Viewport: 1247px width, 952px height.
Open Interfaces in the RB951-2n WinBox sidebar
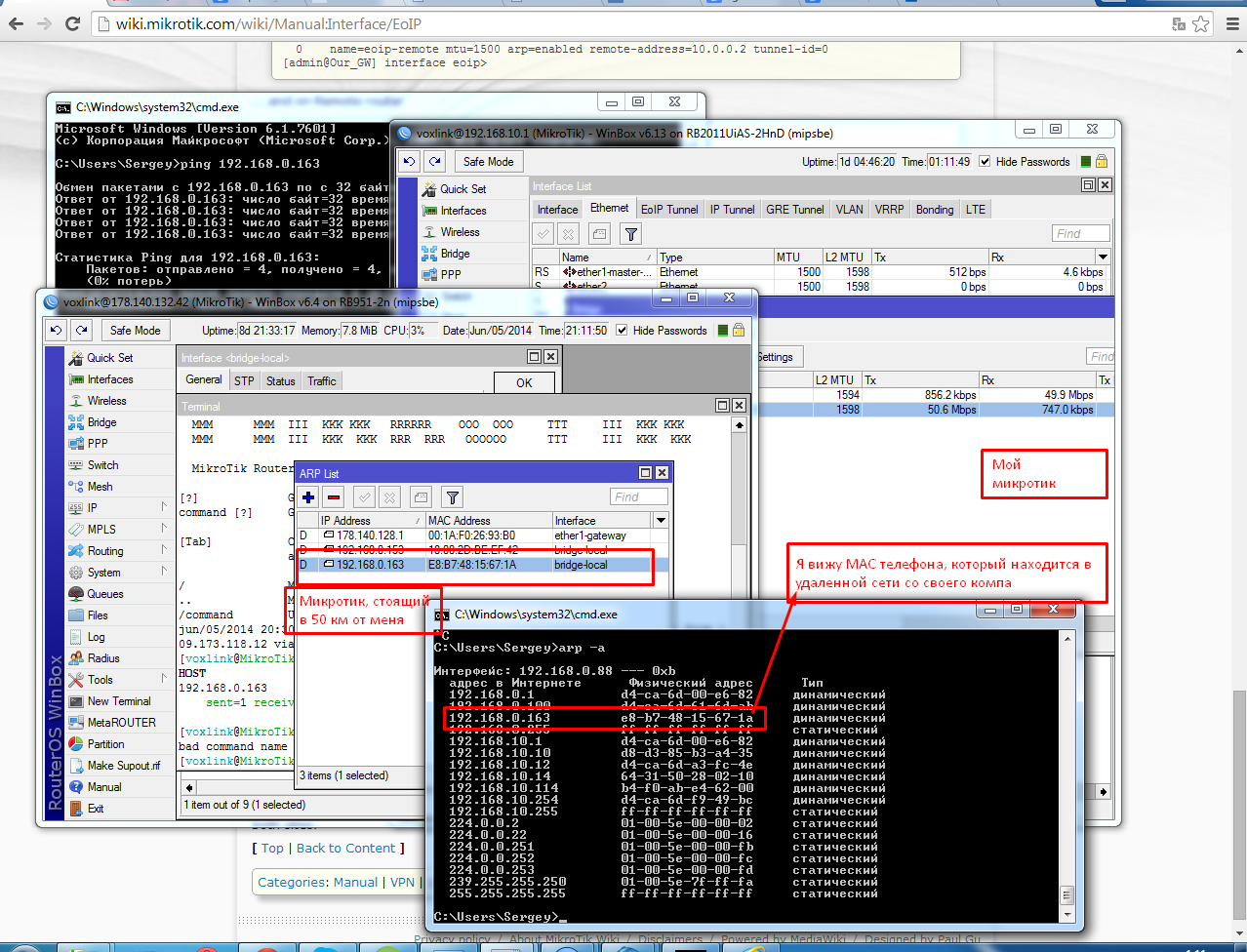[x=109, y=379]
